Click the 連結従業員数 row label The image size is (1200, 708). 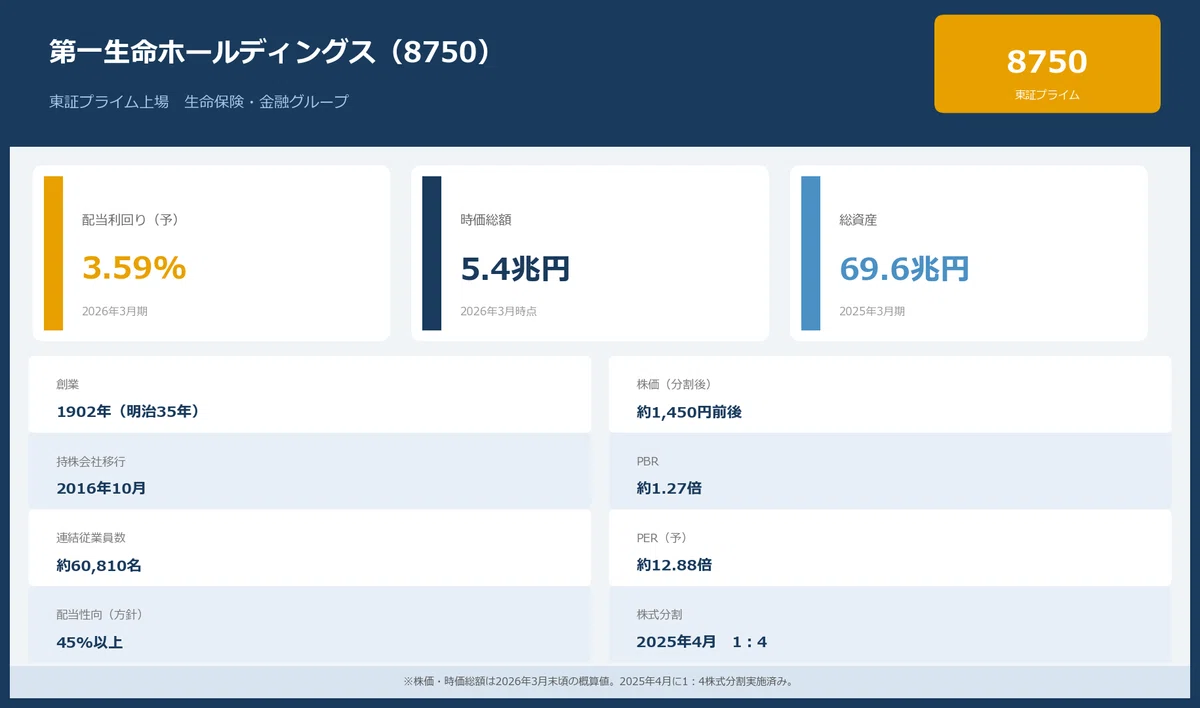91,538
